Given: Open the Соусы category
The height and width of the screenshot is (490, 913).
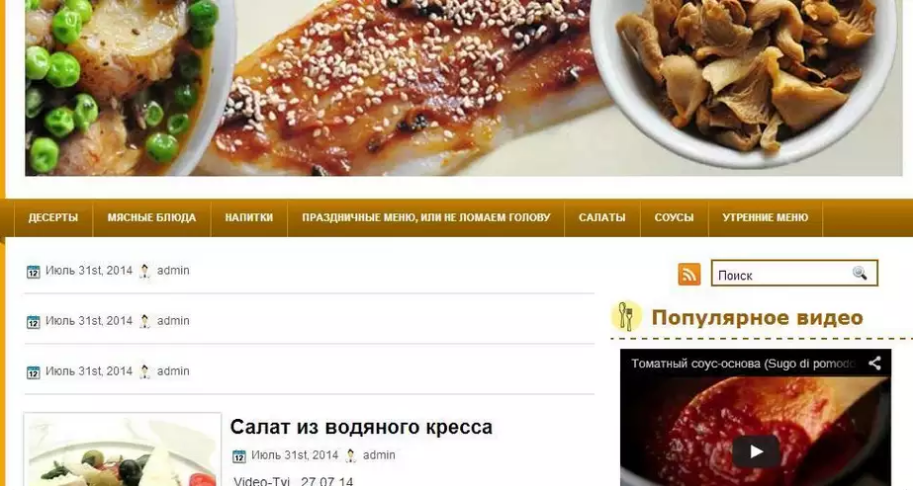Looking at the screenshot, I should pyautogui.click(x=674, y=218).
